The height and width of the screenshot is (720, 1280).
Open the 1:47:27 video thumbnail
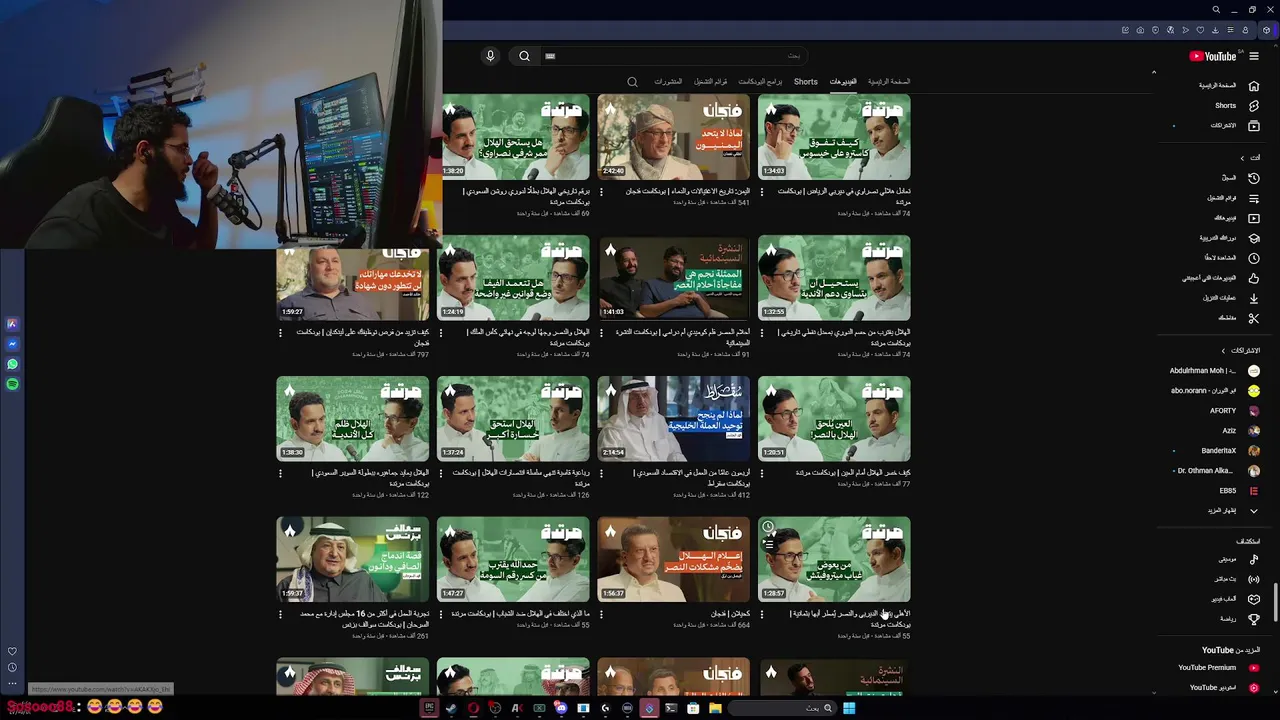(513, 559)
